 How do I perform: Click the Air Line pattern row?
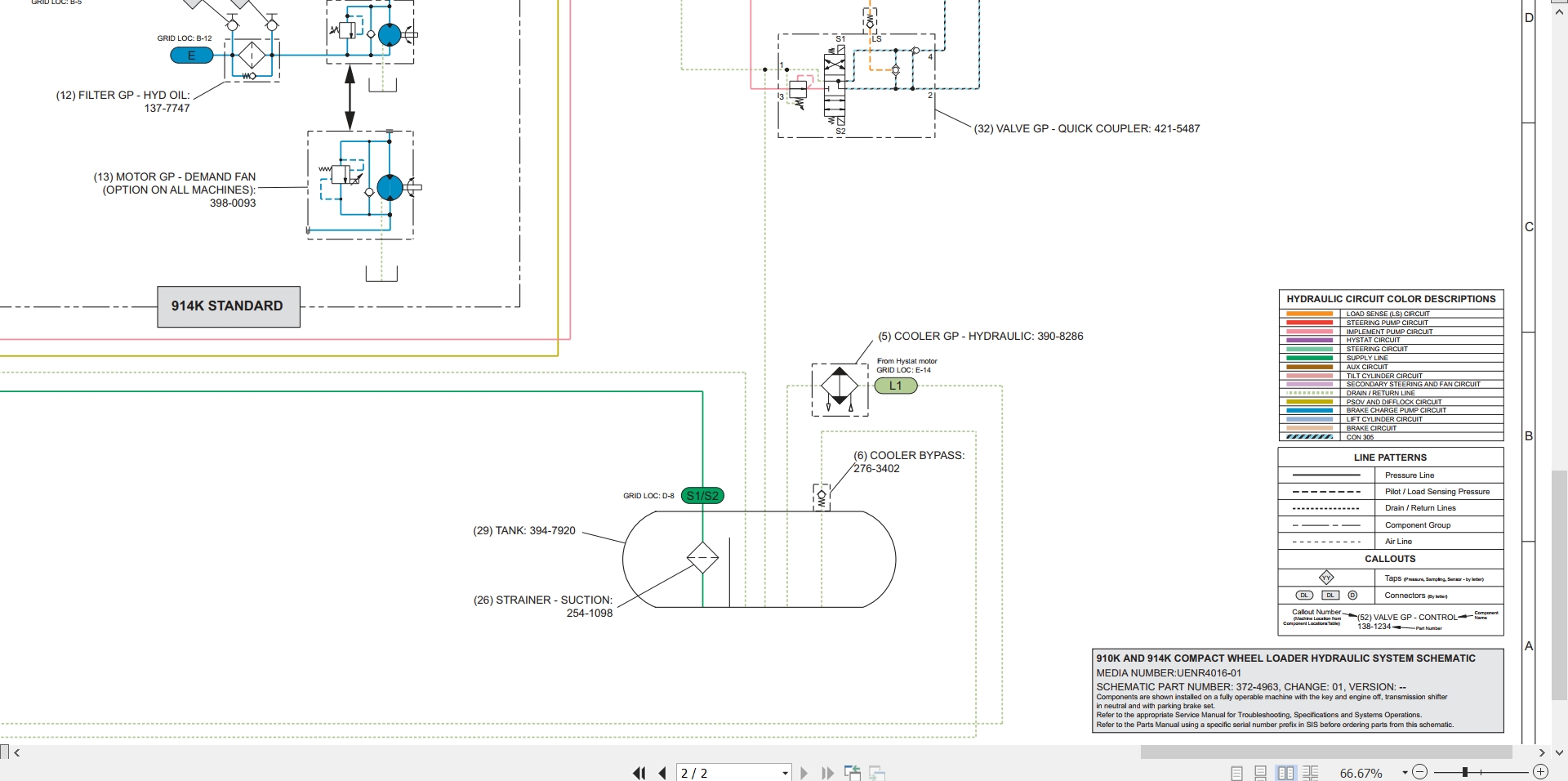(1391, 542)
